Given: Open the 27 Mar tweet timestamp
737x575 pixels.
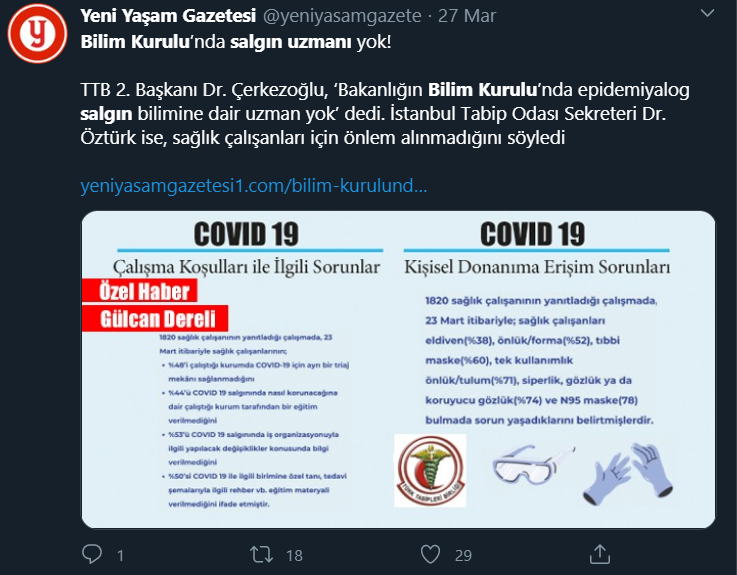Looking at the screenshot, I should click(467, 16).
